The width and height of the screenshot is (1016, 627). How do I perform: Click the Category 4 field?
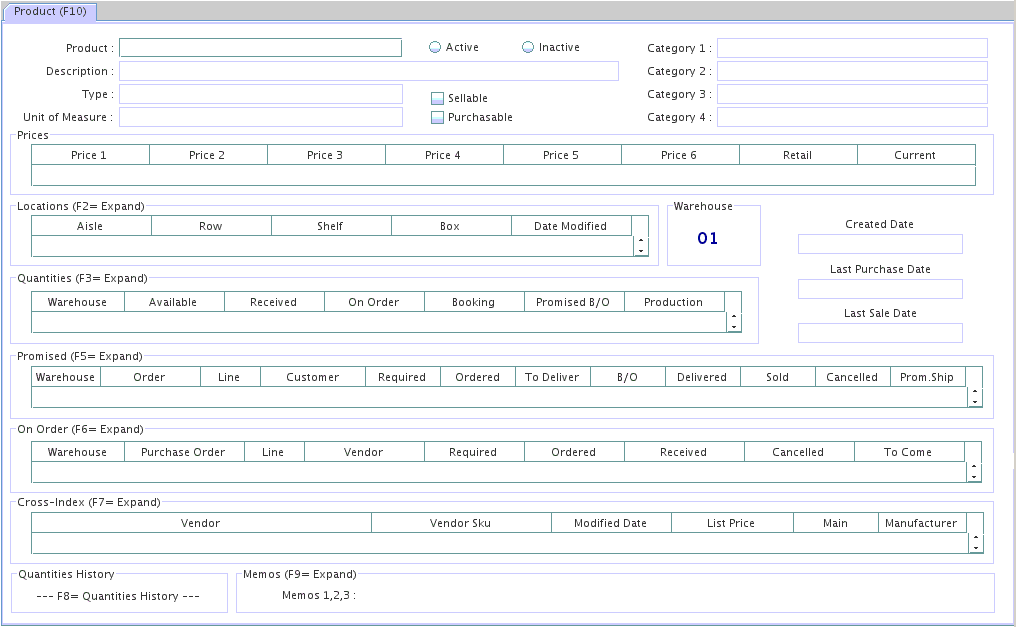(851, 117)
